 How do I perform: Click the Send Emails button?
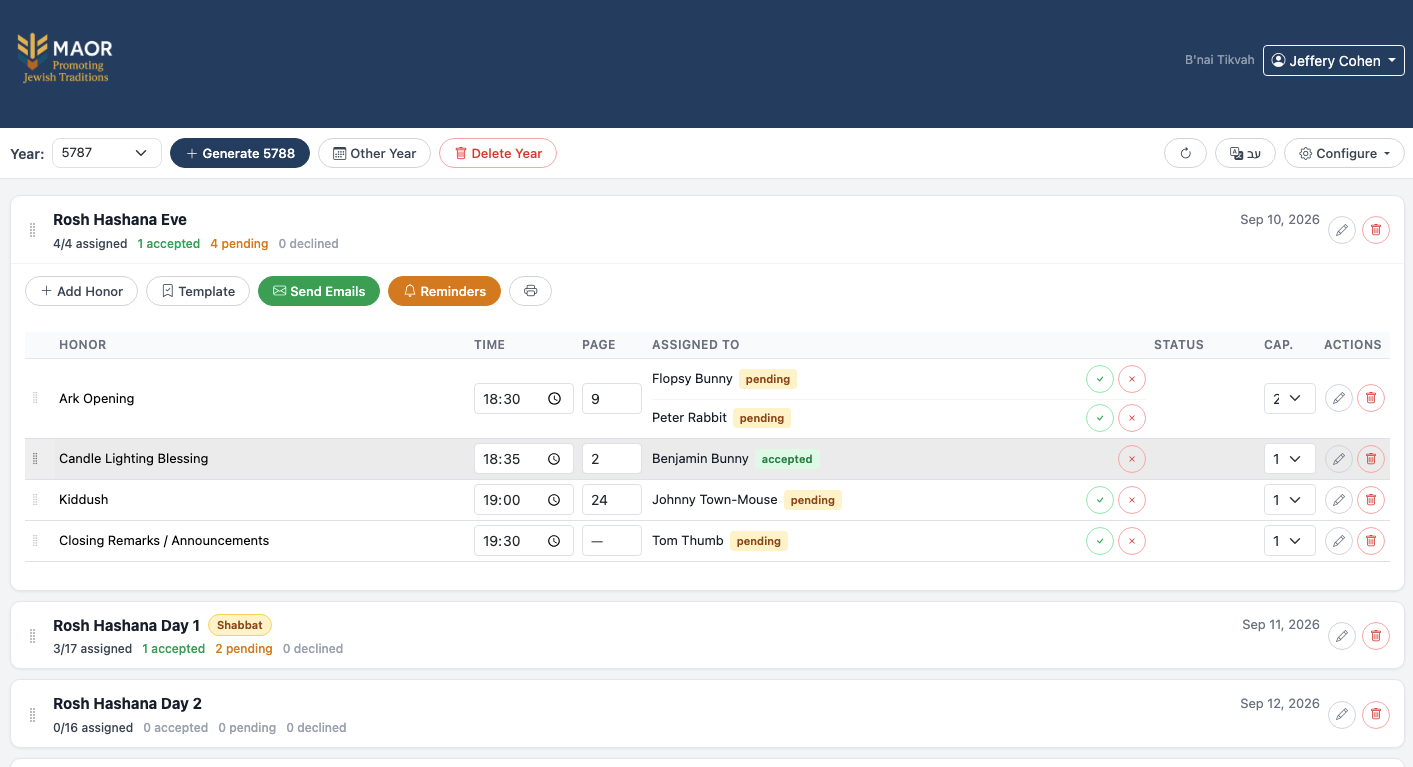318,291
